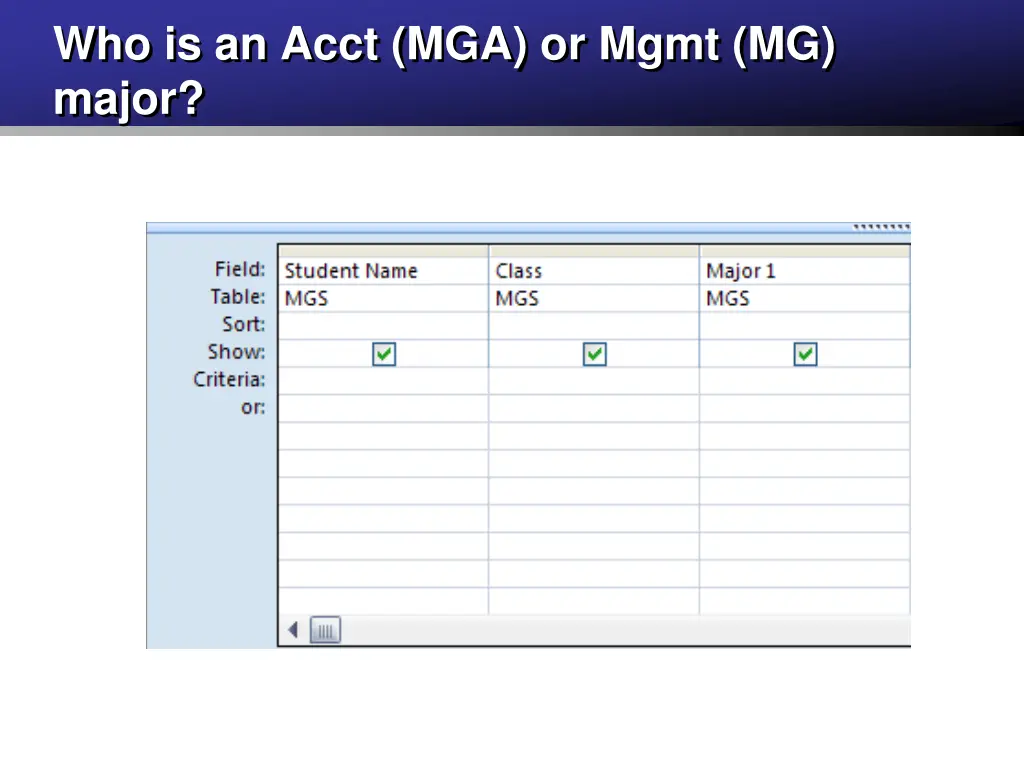Uncheck Show box in Student Name column
This screenshot has width=1024, height=768.
pyautogui.click(x=384, y=354)
